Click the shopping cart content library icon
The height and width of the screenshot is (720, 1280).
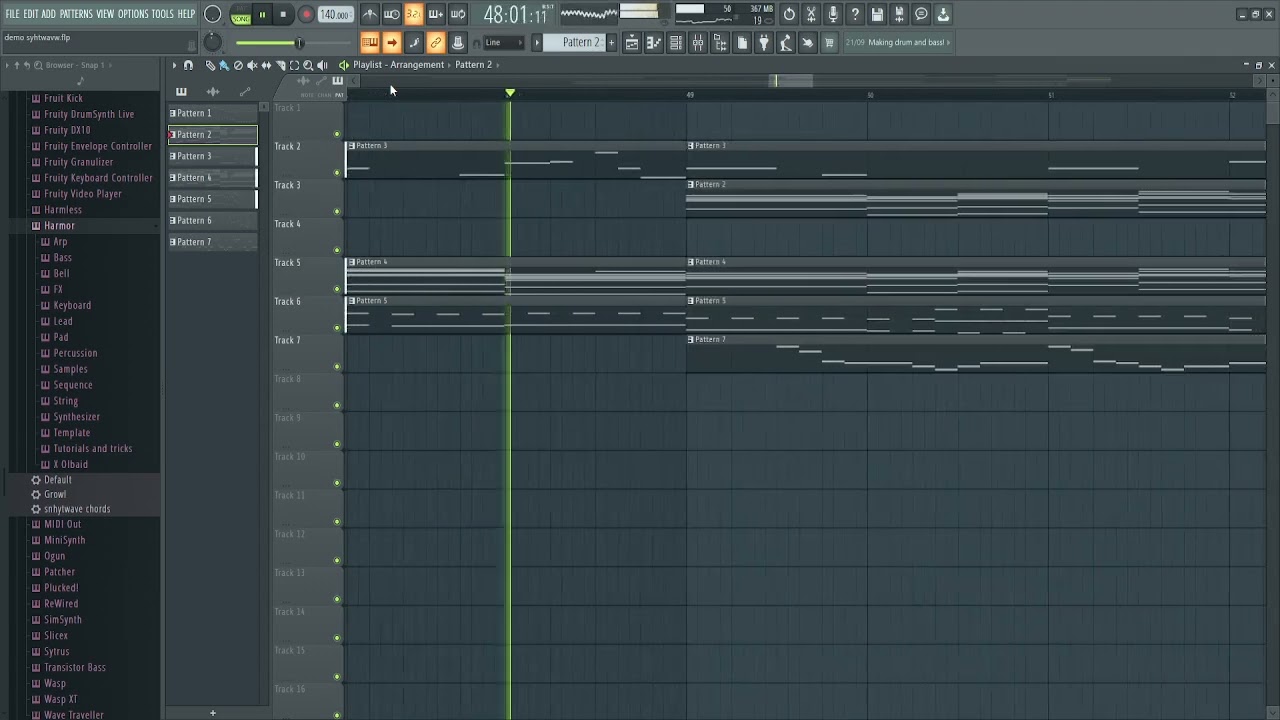829,42
